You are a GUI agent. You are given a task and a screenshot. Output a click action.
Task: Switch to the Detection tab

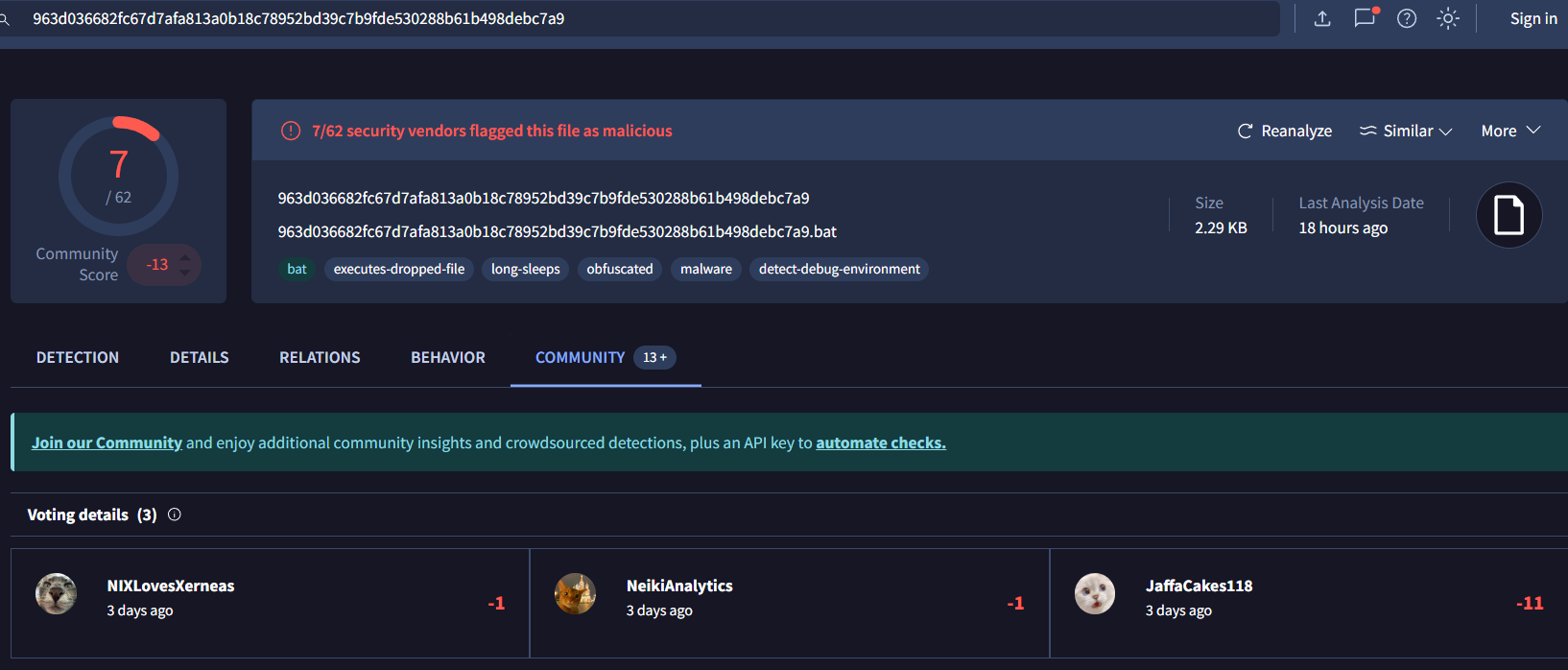tap(78, 357)
